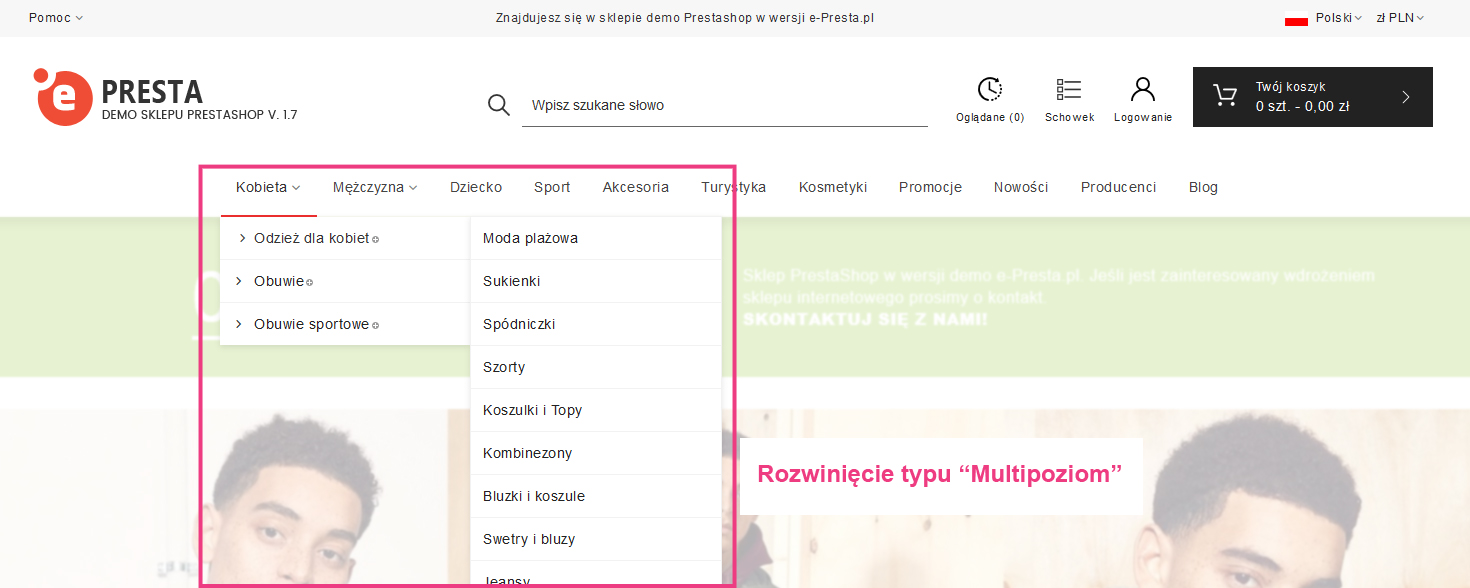Open the shopping cart icon
The width and height of the screenshot is (1470, 588).
(x=1224, y=96)
